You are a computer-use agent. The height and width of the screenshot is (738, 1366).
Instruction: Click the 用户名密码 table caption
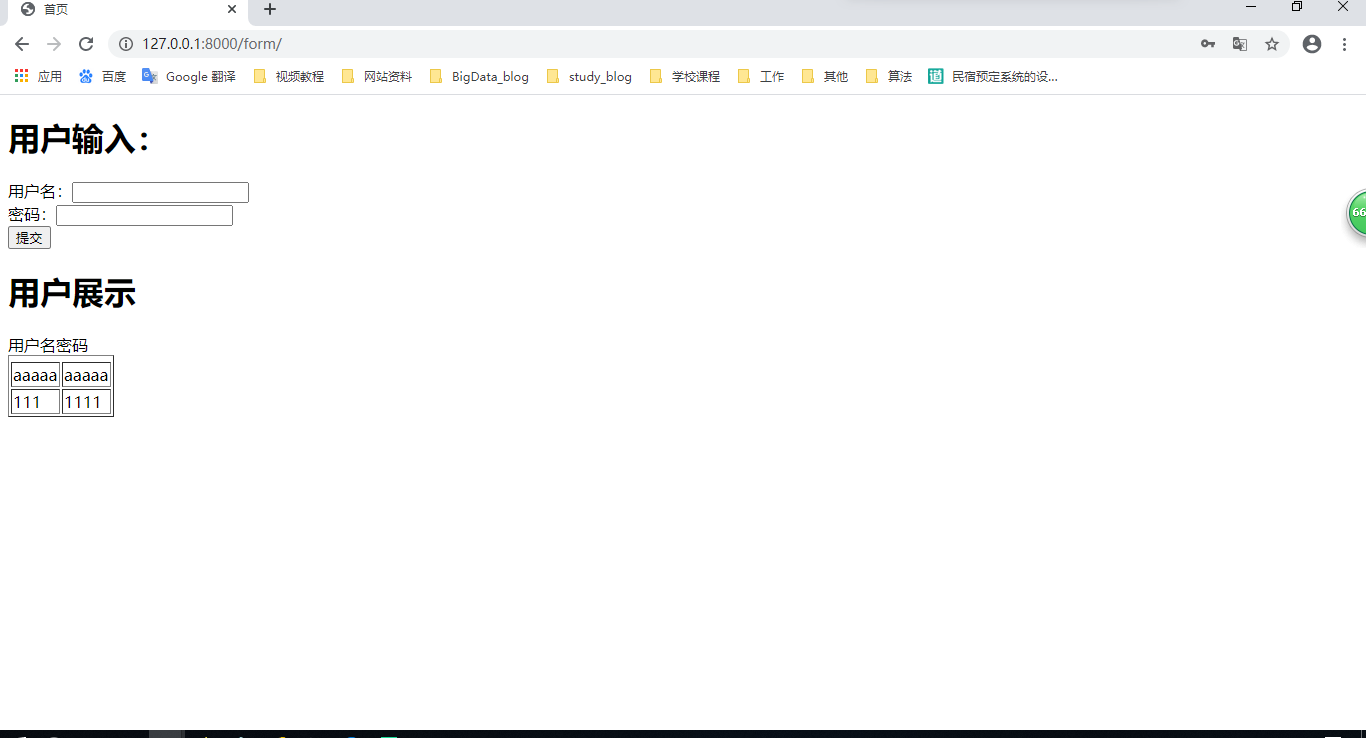pos(48,346)
